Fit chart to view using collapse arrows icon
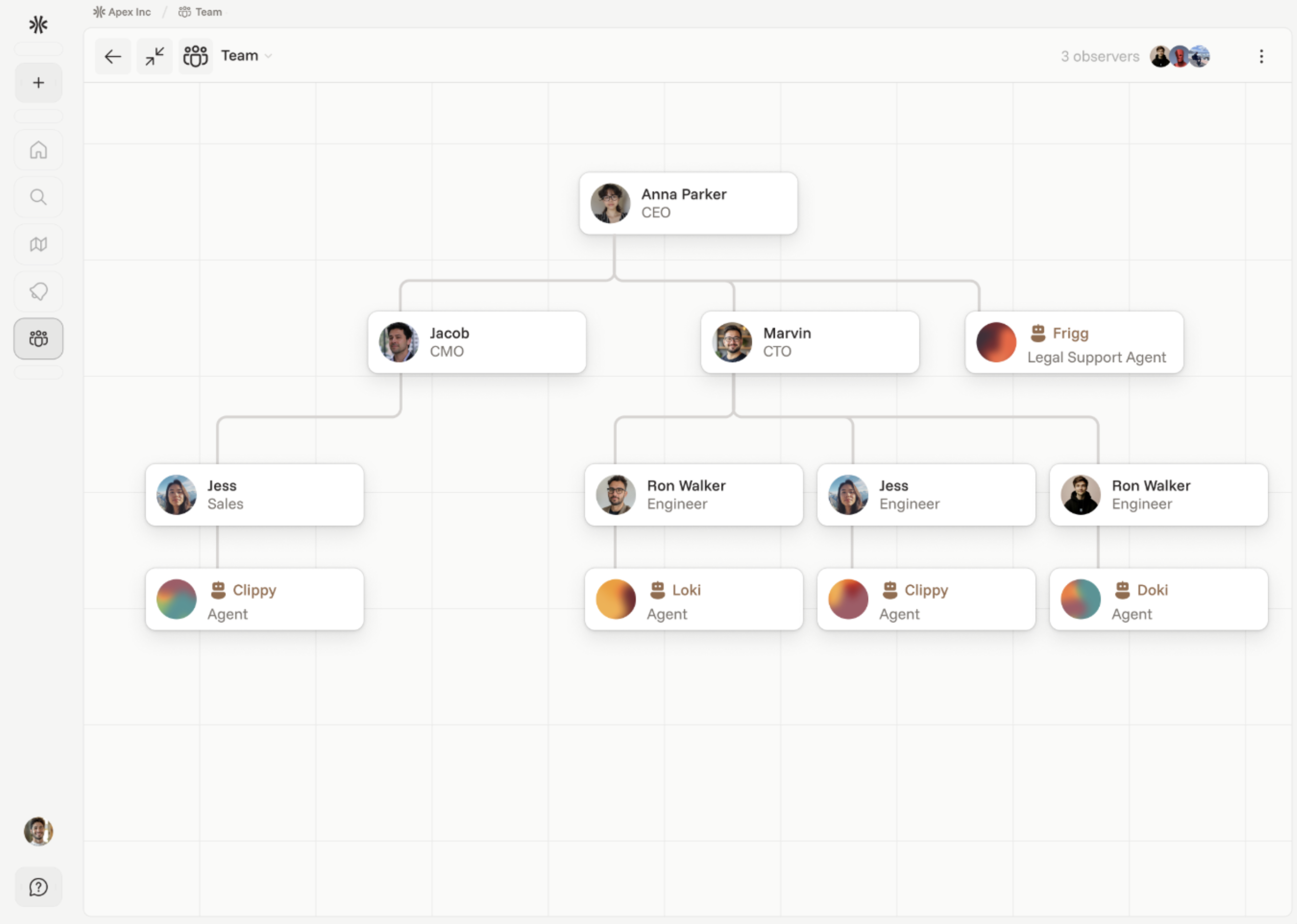1297x924 pixels. pos(154,56)
